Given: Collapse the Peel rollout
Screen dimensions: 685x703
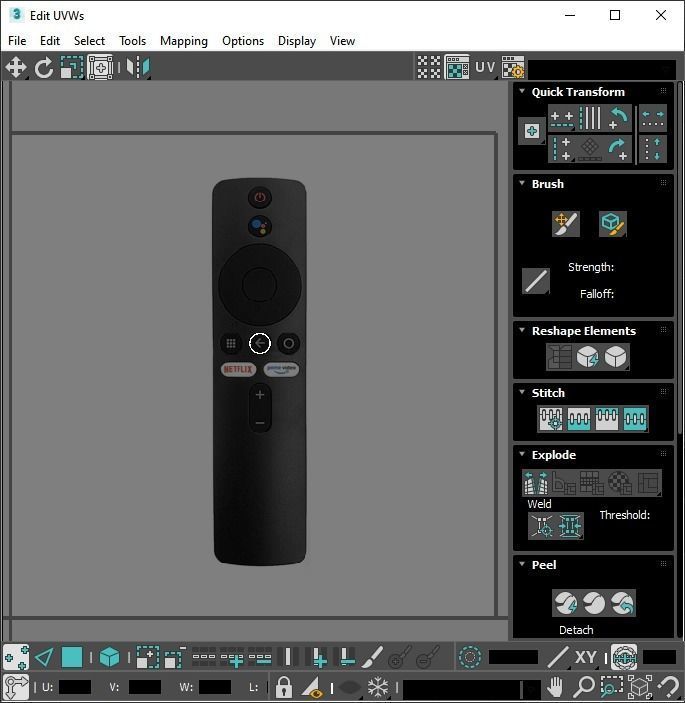Looking at the screenshot, I should (x=522, y=564).
